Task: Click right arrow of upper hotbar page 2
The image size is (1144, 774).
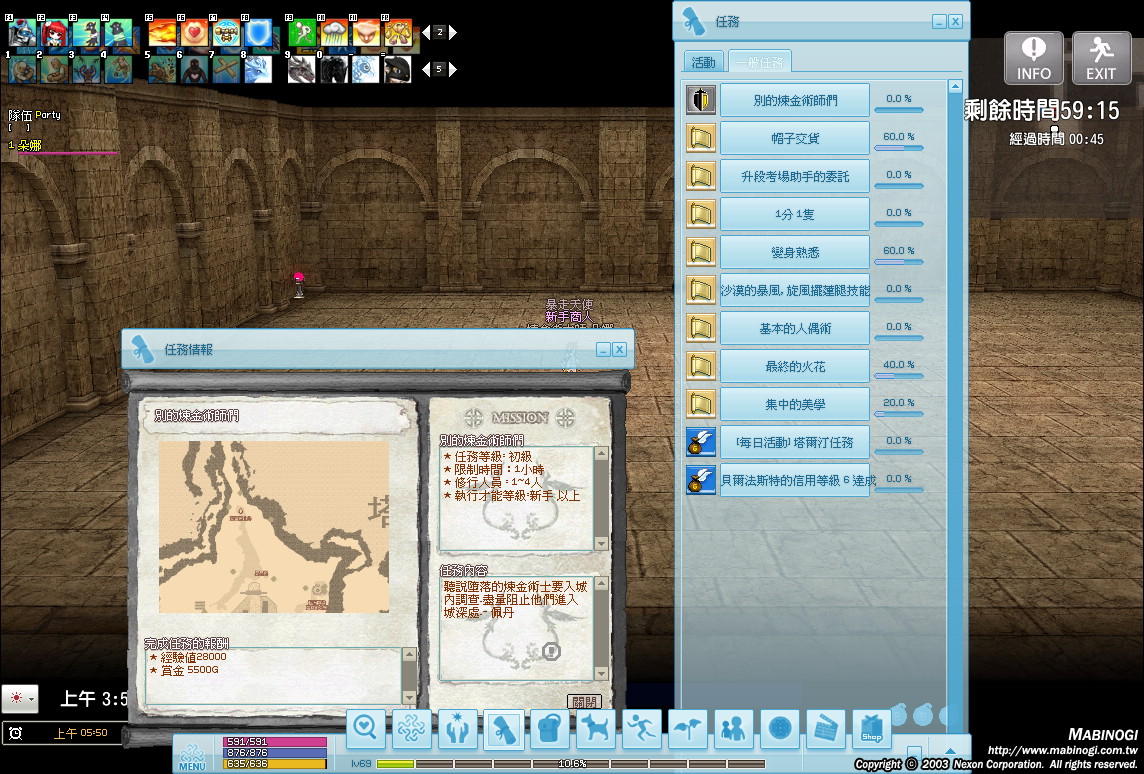Action: (x=453, y=33)
